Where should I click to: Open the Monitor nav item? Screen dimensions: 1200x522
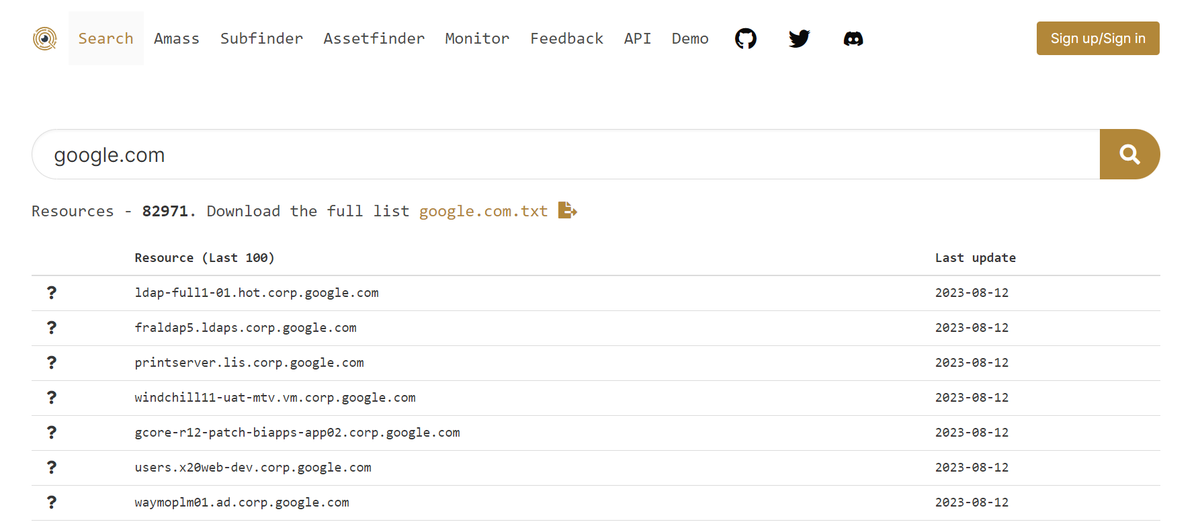click(477, 39)
